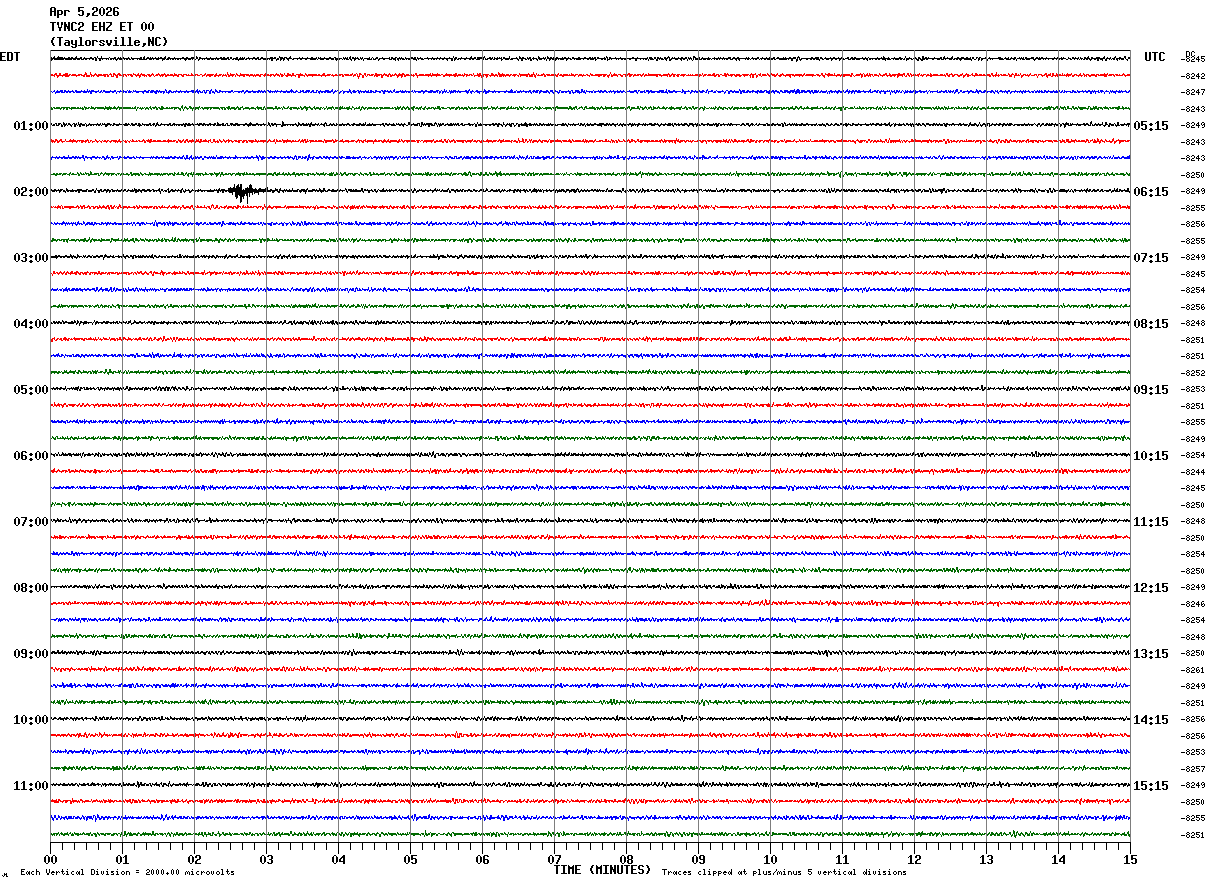Image resolution: width=1210 pixels, height=886 pixels.
Task: Click the "11:15" UTC time label
Action: (x=1150, y=522)
